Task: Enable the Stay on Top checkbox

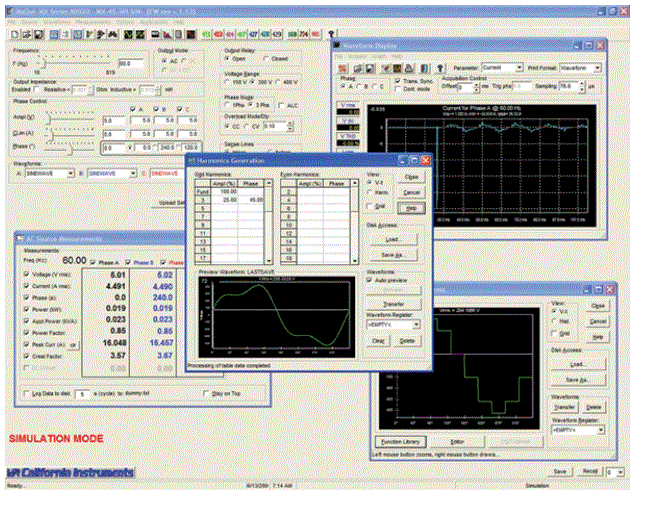Action: [206, 393]
